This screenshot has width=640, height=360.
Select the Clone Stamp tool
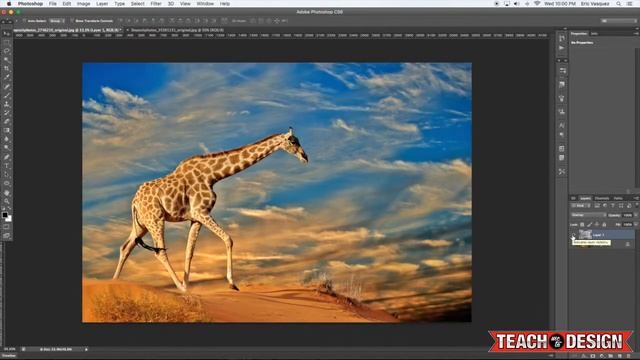tap(6, 104)
